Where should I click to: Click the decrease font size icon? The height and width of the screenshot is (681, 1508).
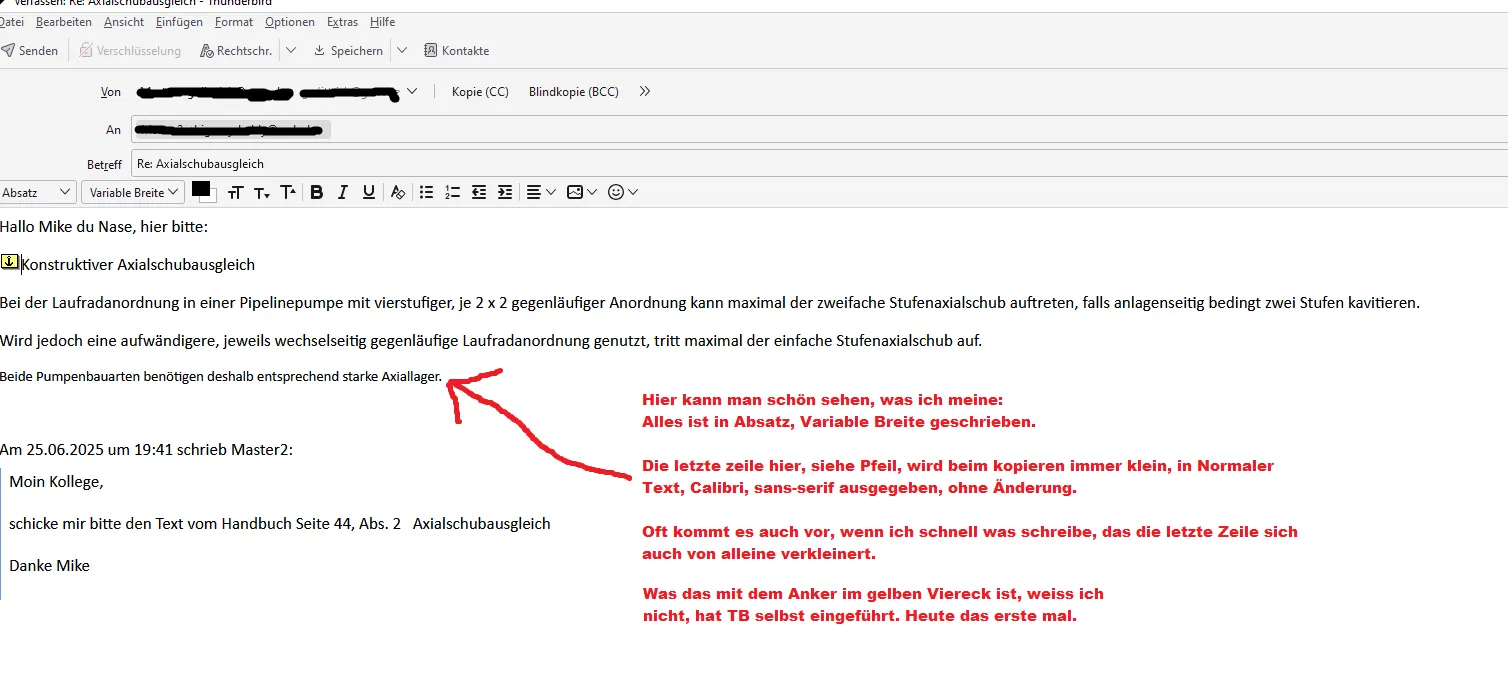(x=262, y=192)
